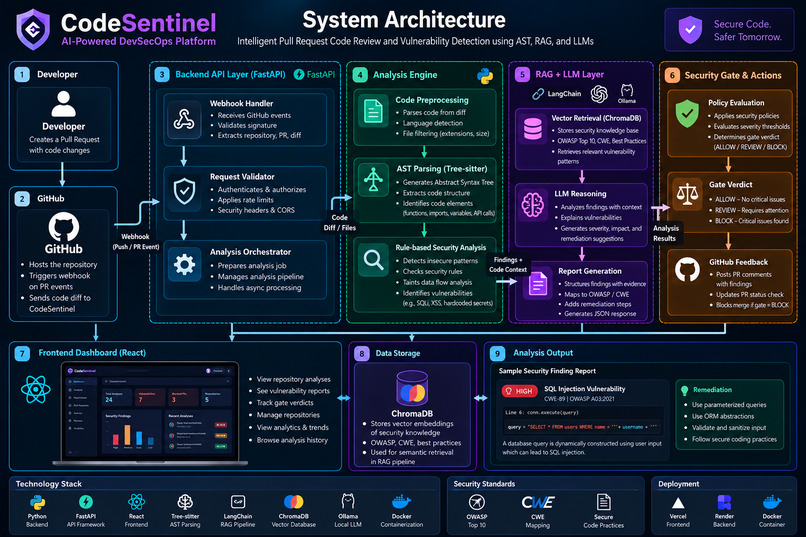Image resolution: width=806 pixels, height=537 pixels.
Task: Click the GitHub Feedback octocat icon
Action: [x=687, y=270]
